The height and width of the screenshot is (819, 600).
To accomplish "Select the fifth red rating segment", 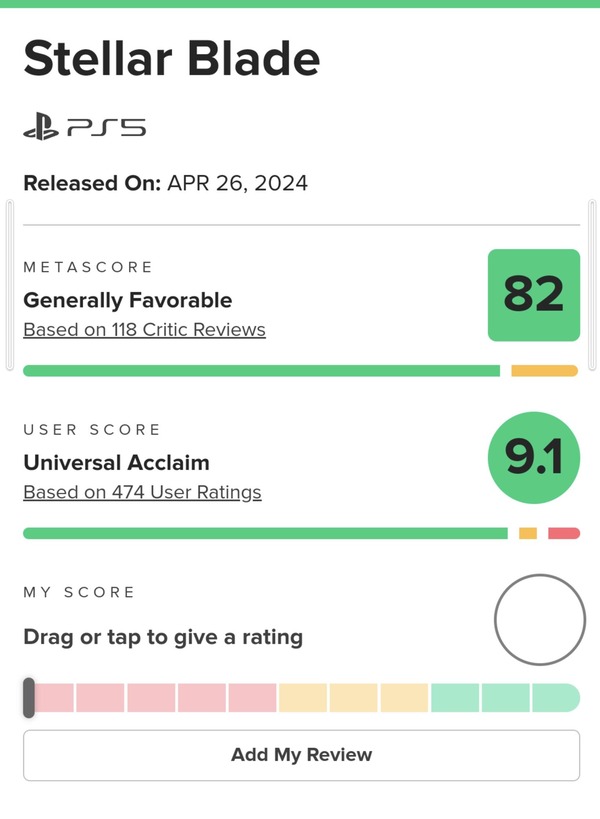I will coord(252,698).
